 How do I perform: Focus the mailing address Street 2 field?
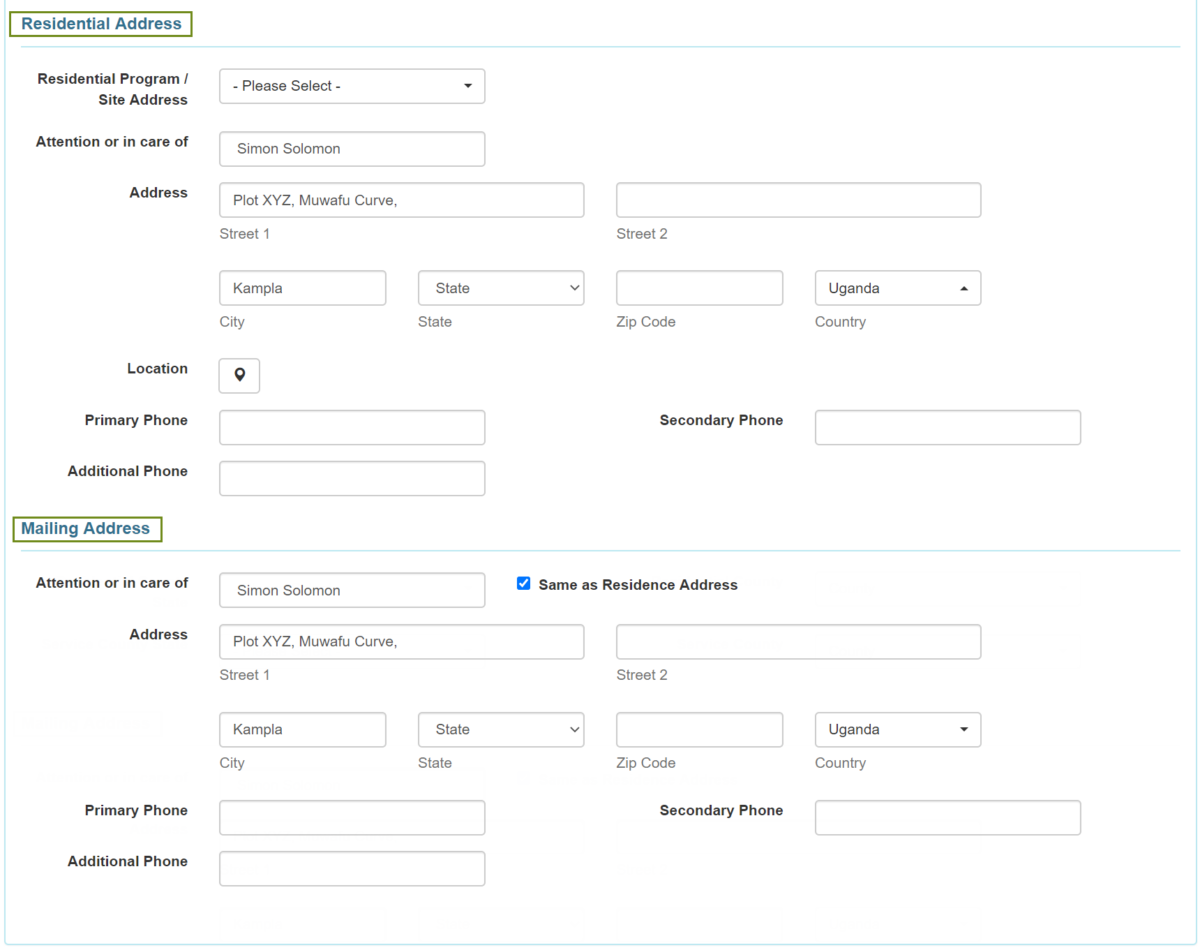click(798, 642)
